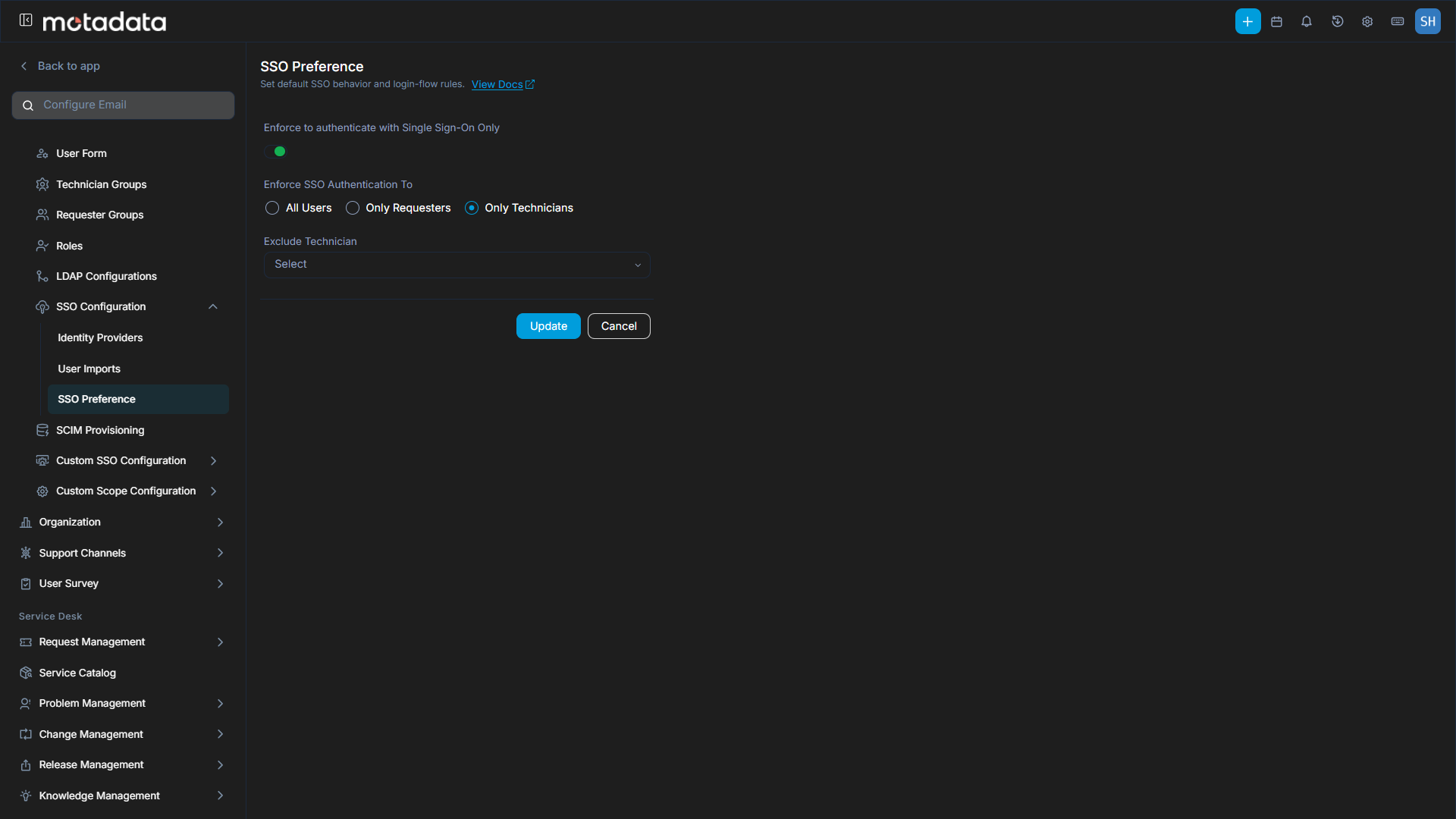Open notifications bell icon
1456x819 pixels.
point(1307,21)
